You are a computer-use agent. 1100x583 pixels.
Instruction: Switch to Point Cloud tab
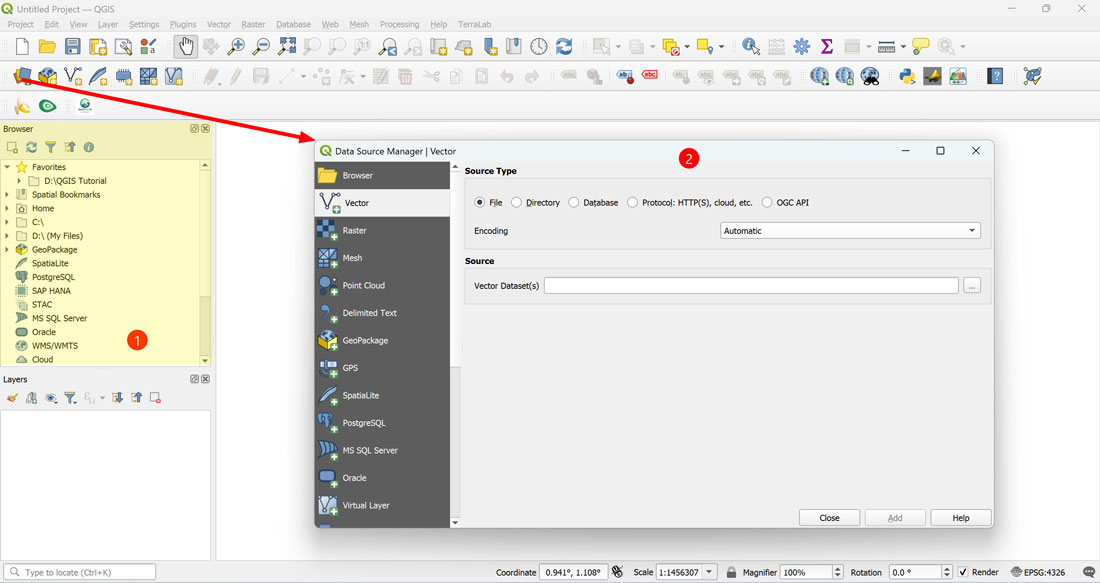tap(382, 286)
